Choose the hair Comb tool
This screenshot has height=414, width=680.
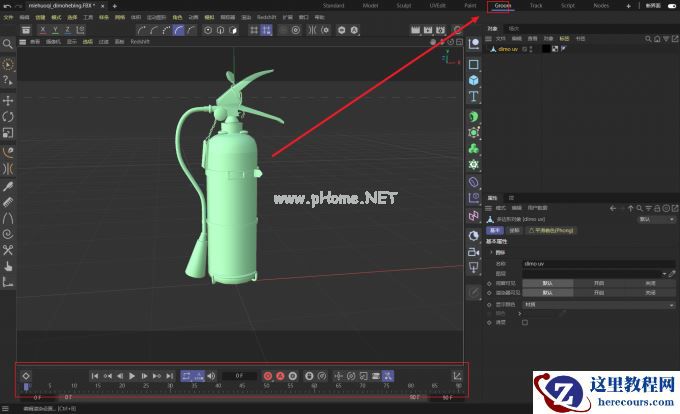tap(8, 202)
